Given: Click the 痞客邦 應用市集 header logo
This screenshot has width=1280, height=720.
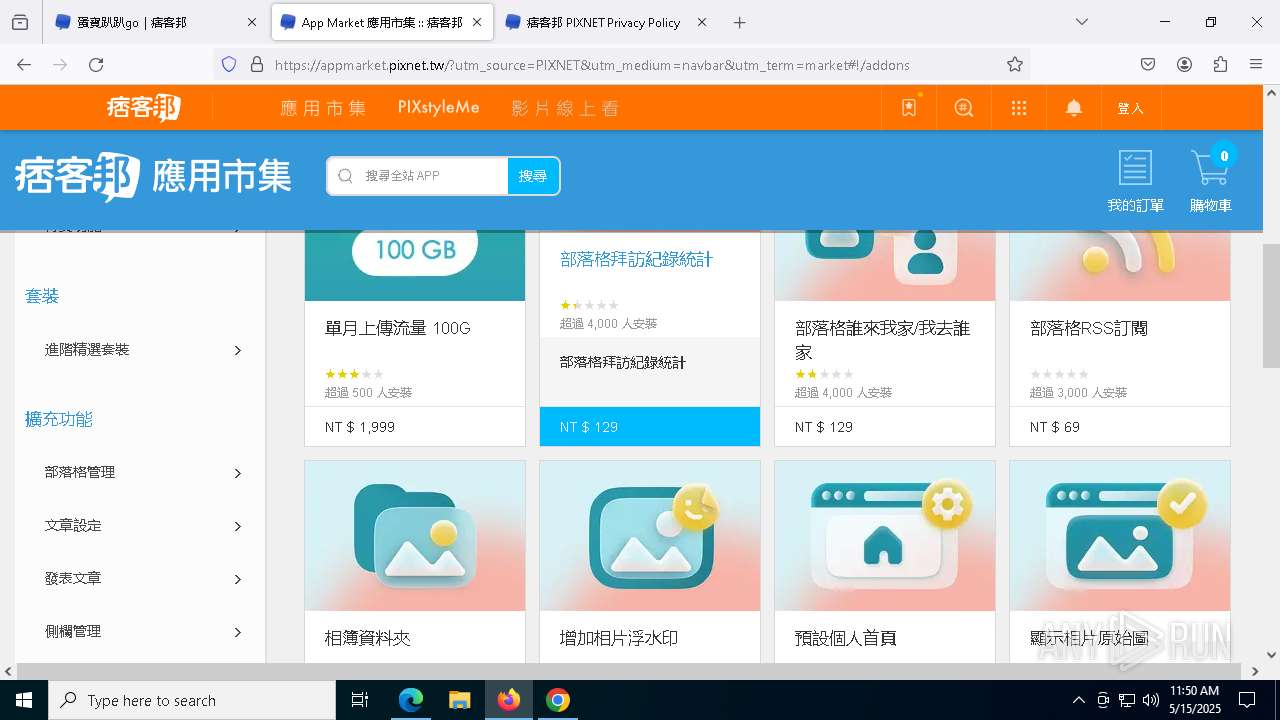Looking at the screenshot, I should pos(153,176).
